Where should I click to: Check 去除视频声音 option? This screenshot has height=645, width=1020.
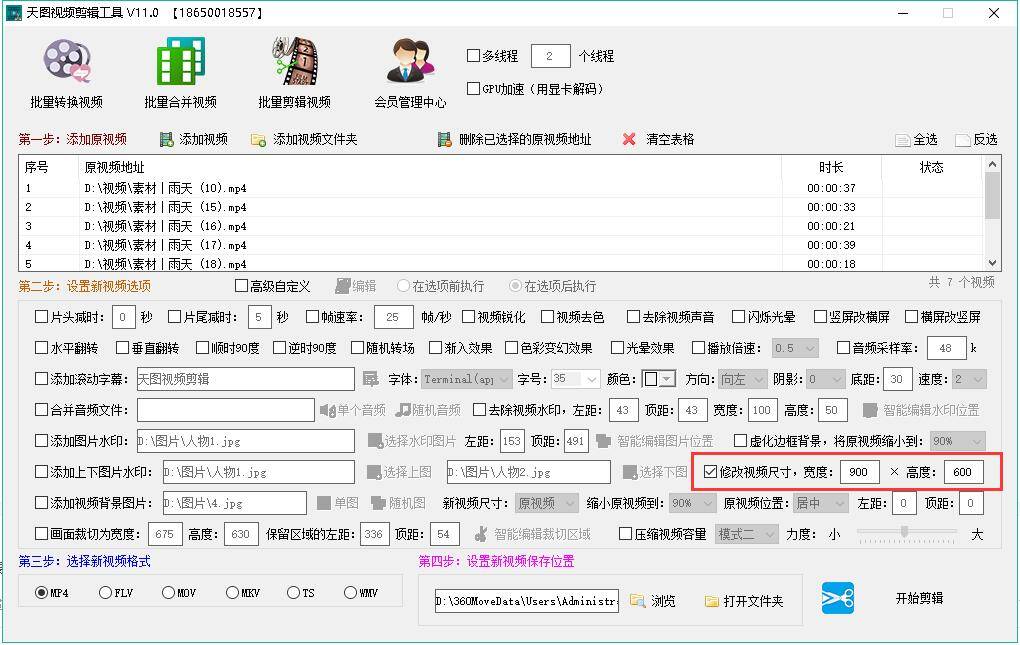pos(633,317)
